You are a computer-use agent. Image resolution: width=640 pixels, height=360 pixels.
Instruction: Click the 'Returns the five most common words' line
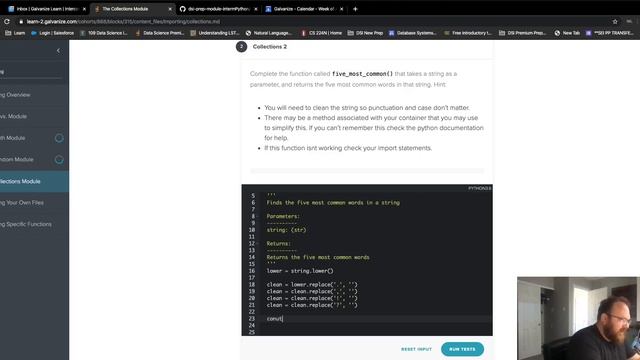point(318,257)
